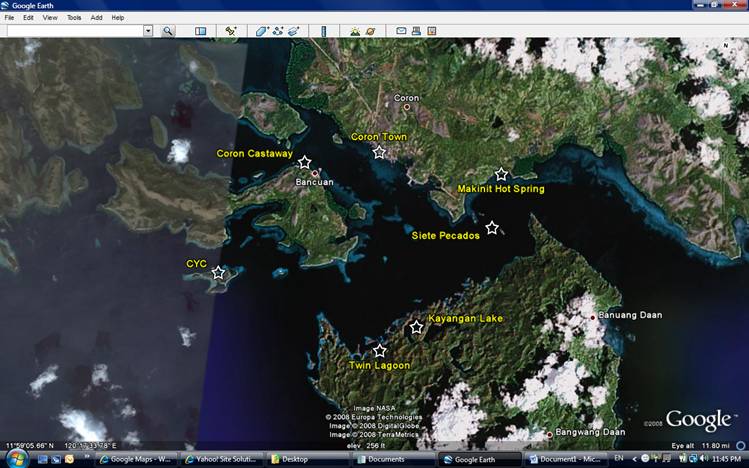The height and width of the screenshot is (468, 749).
Task: Open the Edit menu
Action: pos(28,18)
